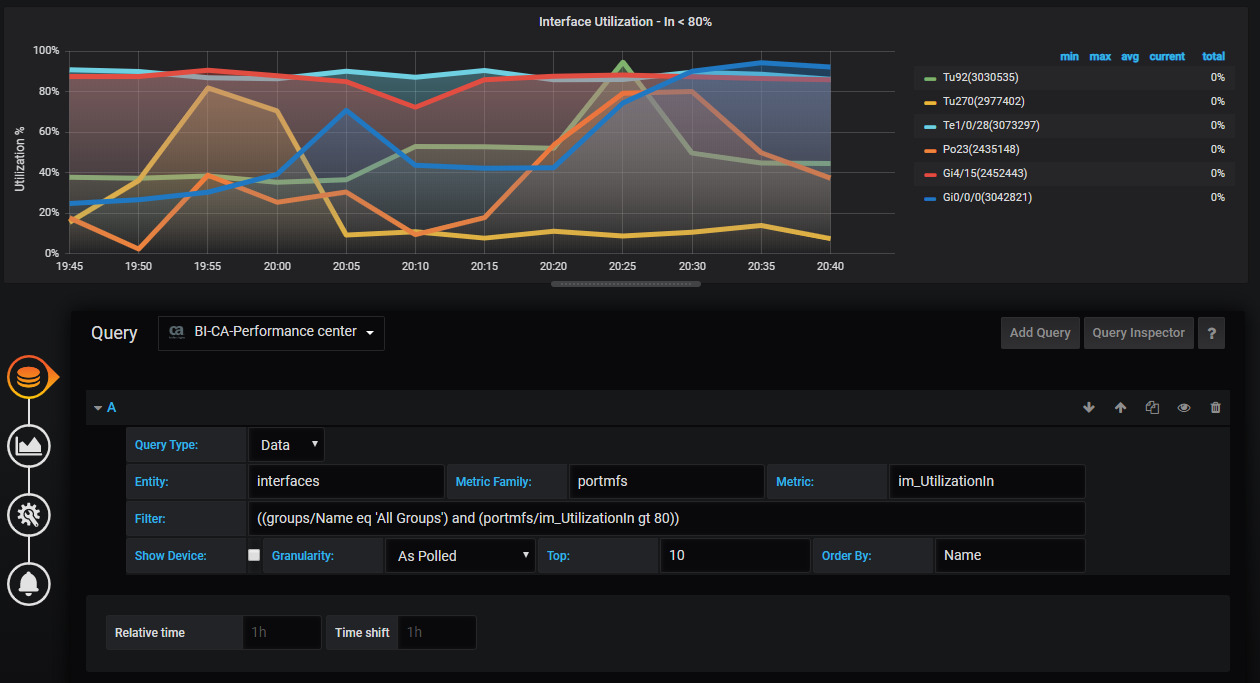Sort the legend by the total column
The width and height of the screenshot is (1260, 683).
(1213, 56)
